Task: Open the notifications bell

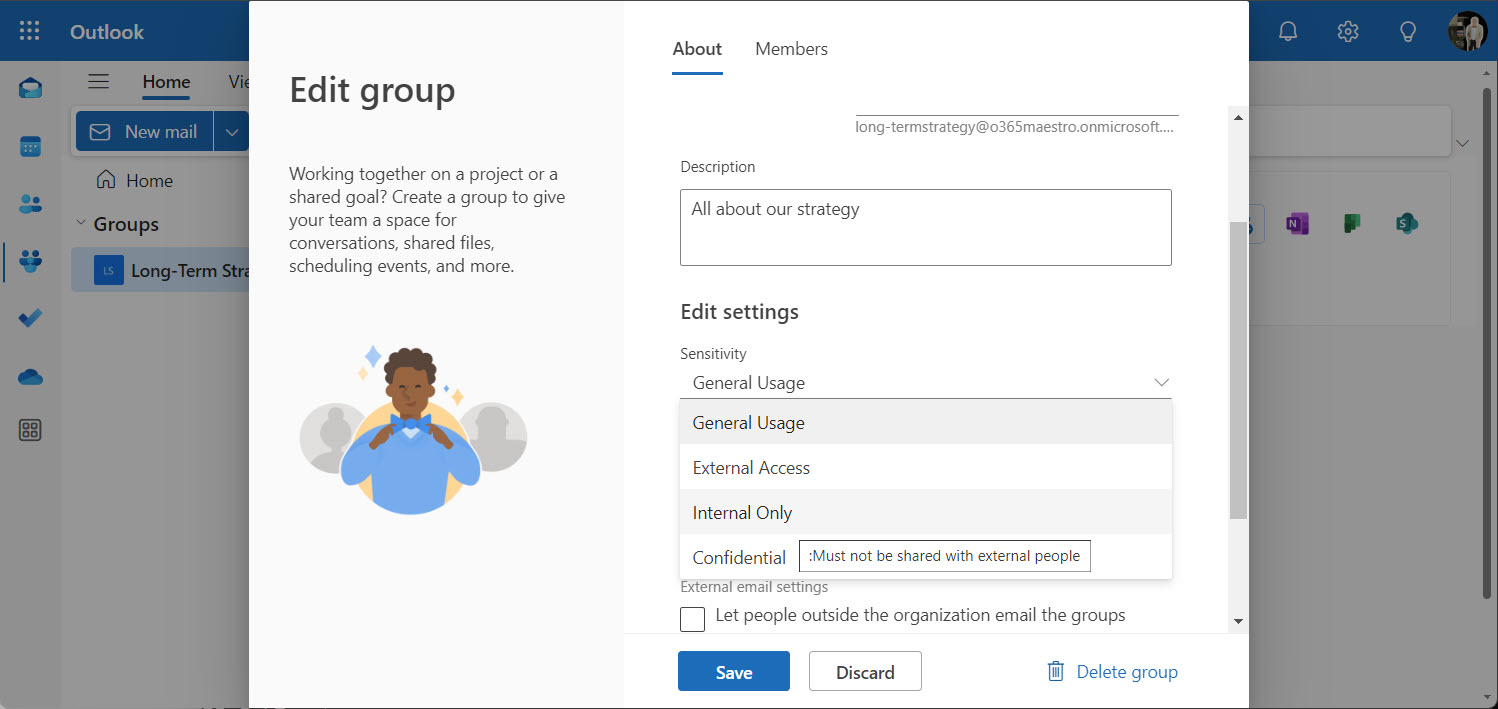Action: coord(1287,31)
